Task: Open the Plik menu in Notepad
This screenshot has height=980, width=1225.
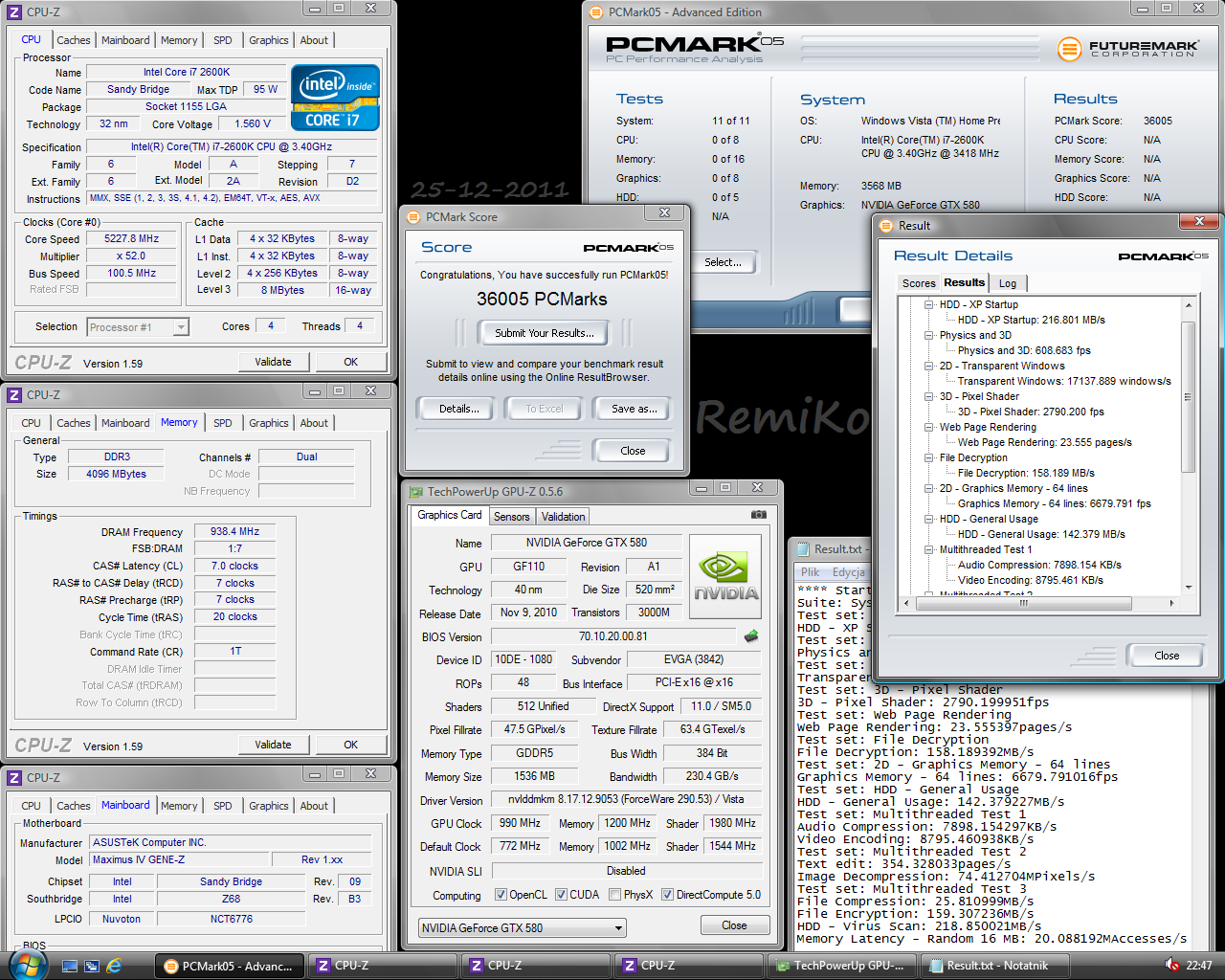Action: point(810,572)
